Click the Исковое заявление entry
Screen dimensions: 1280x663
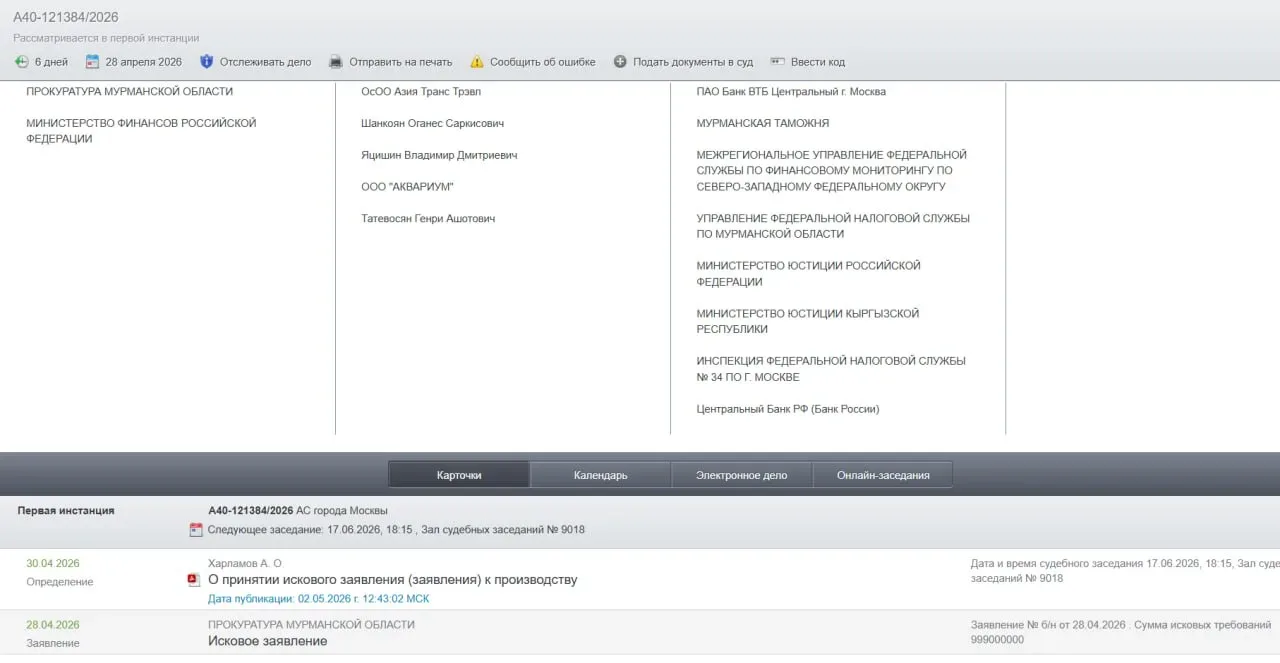(267, 641)
